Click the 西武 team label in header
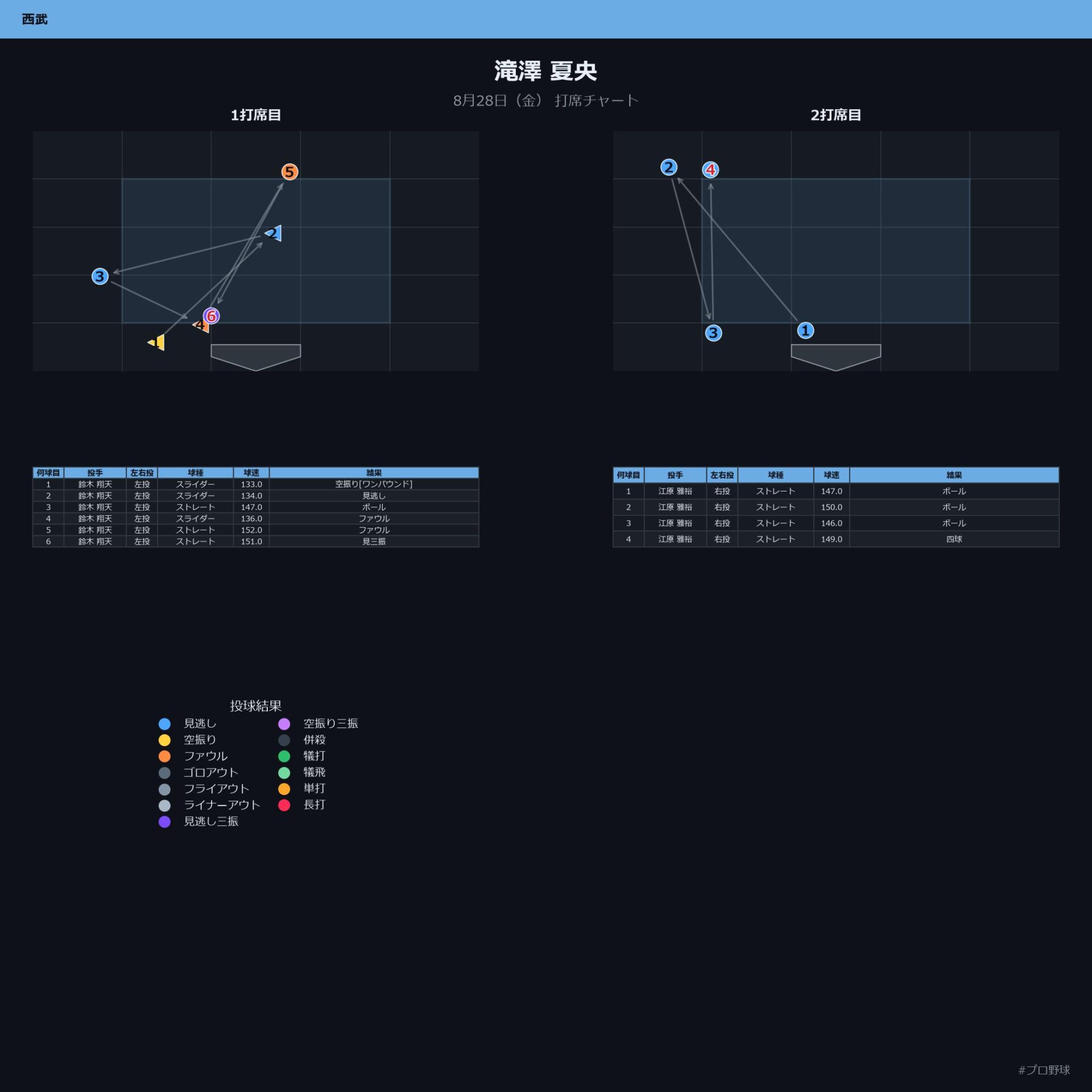This screenshot has height=1092, width=1092. [x=35, y=19]
